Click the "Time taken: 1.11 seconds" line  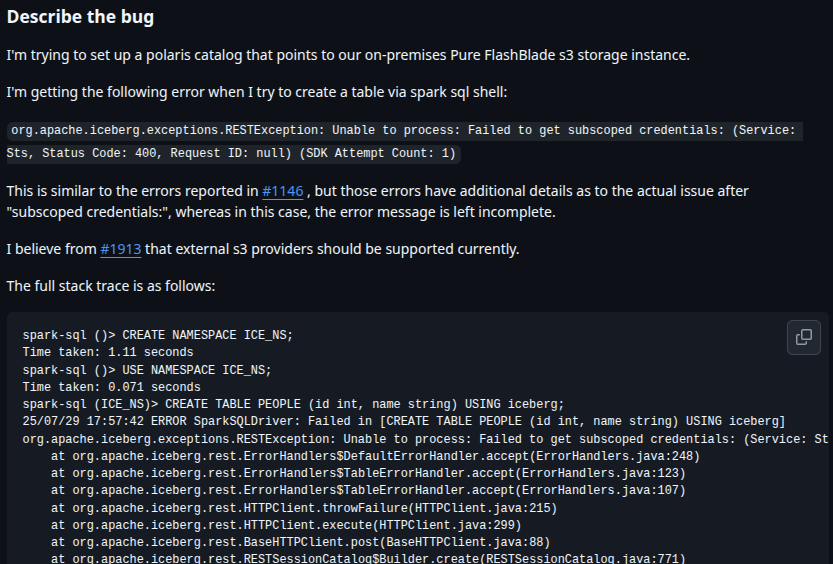pyautogui.click(x=108, y=352)
